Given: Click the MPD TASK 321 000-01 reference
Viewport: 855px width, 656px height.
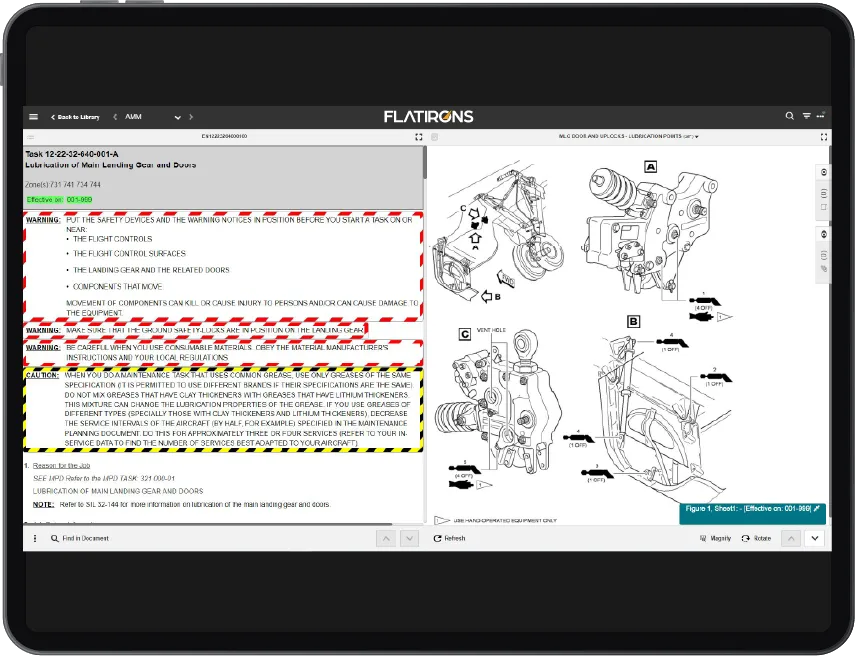Looking at the screenshot, I should 104,478.
